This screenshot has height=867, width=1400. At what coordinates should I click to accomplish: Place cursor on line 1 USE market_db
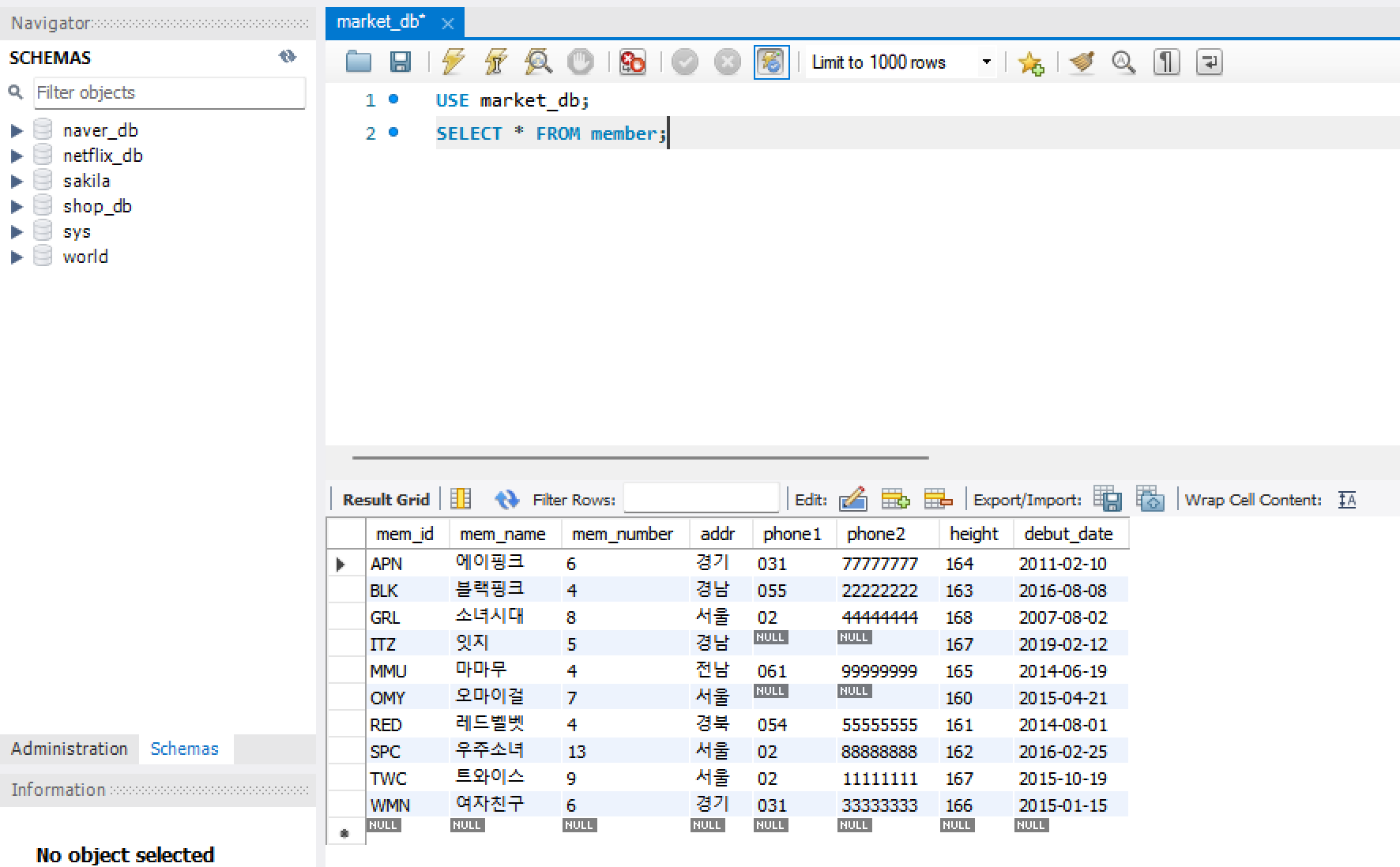[x=512, y=100]
